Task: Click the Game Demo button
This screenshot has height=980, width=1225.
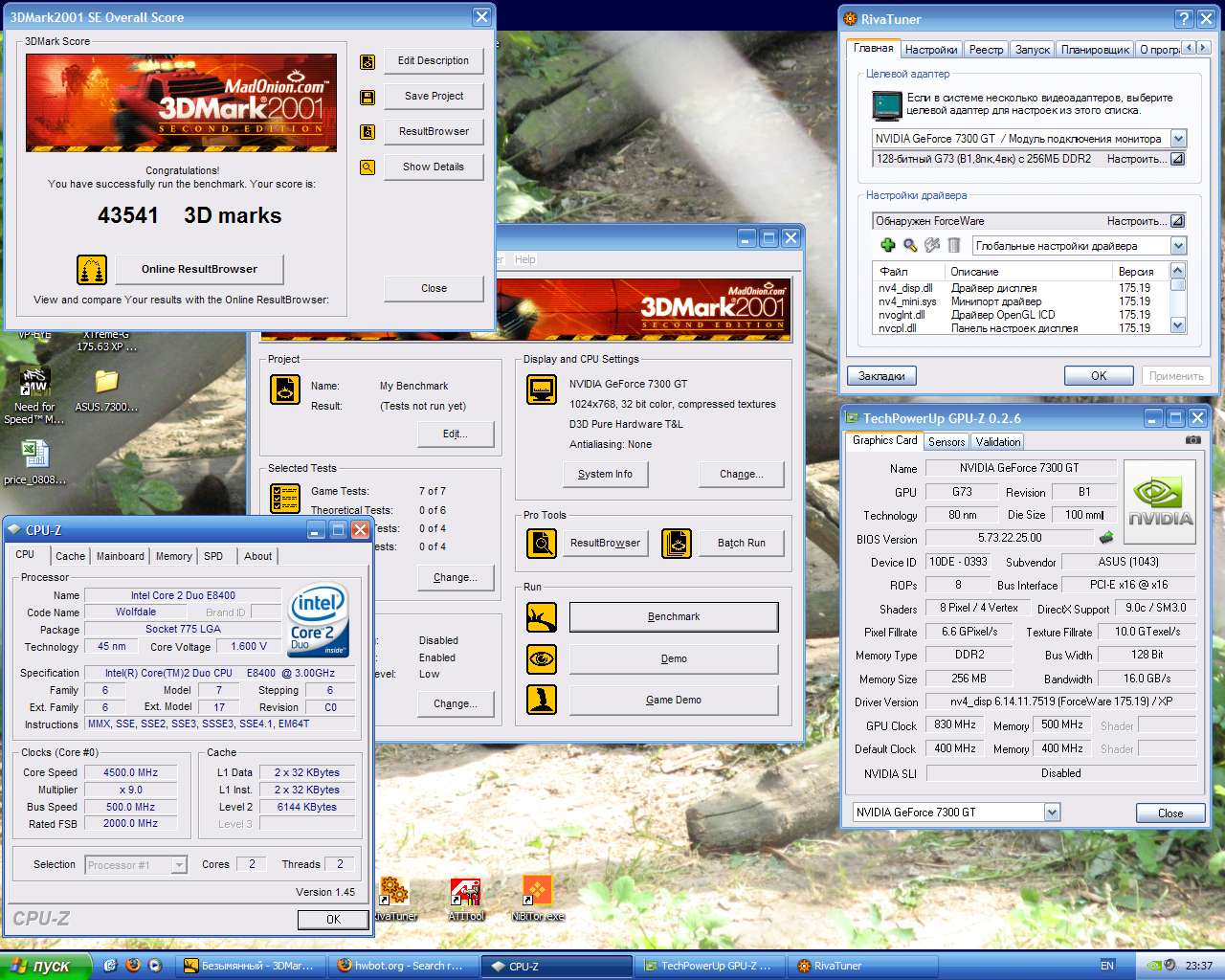Action: [x=674, y=701]
